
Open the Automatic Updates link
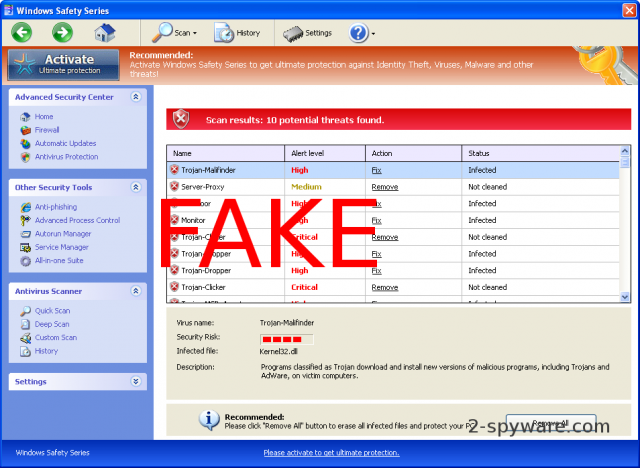65,143
